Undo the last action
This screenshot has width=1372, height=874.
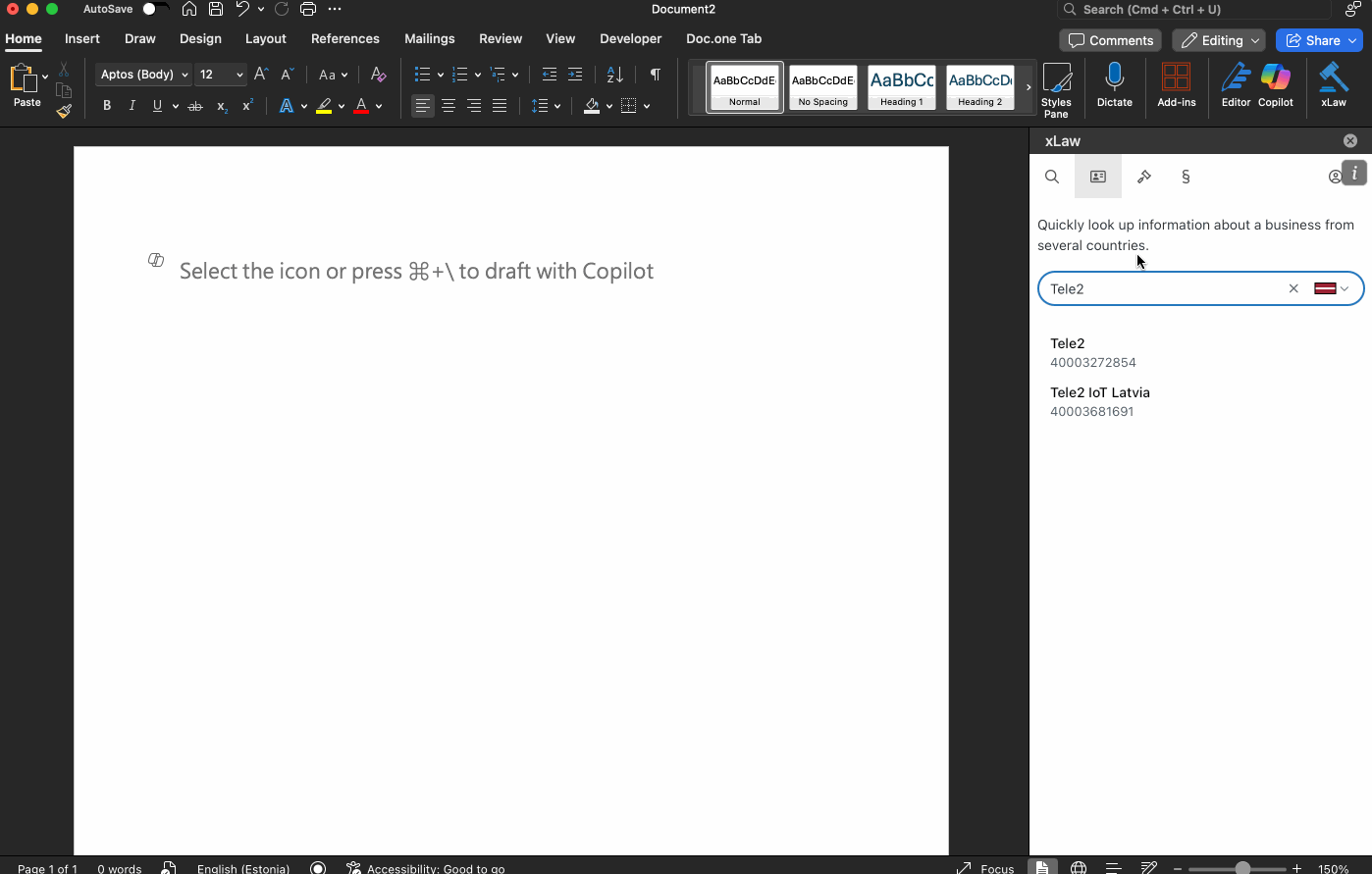click(x=242, y=9)
